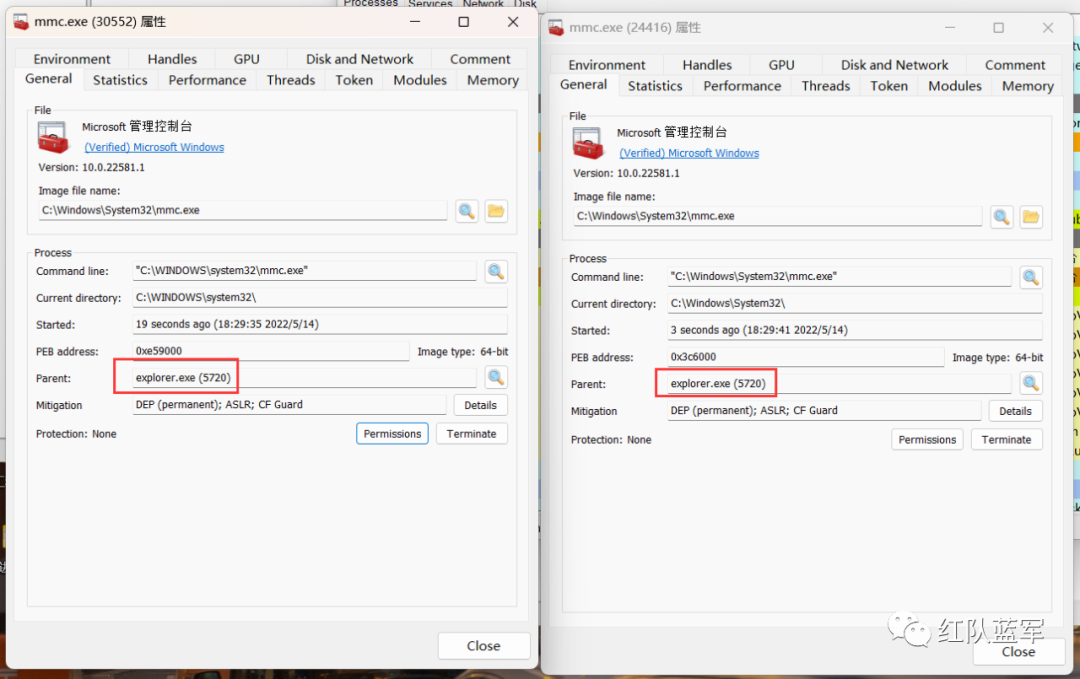
Task: Click parent process magnifier in mmc.exe (24416) window
Action: click(x=1031, y=384)
